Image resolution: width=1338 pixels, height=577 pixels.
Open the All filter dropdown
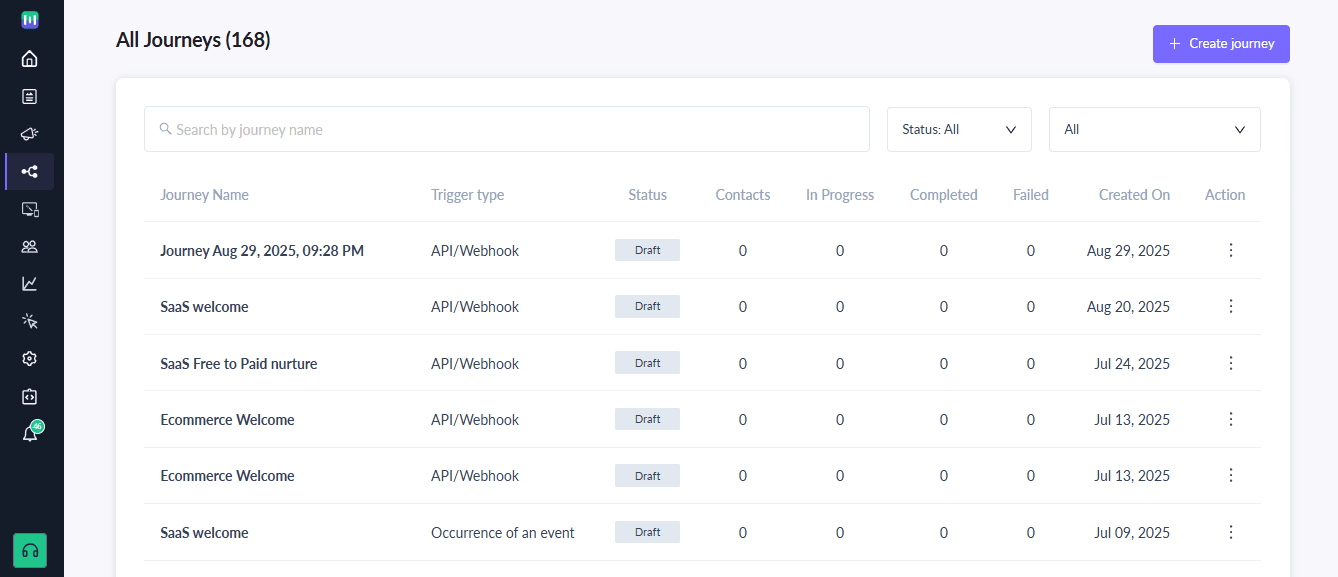coord(1154,130)
